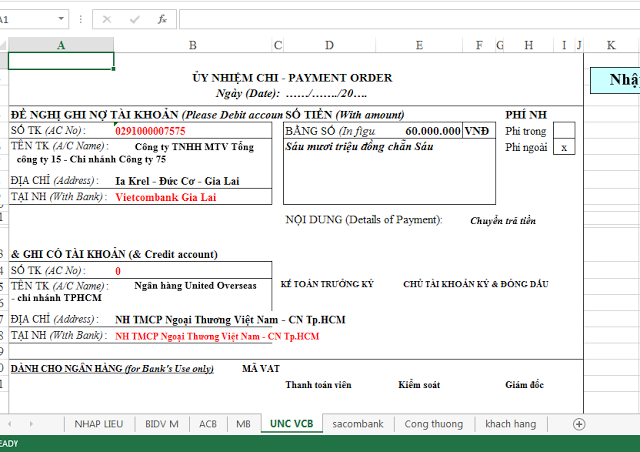The width and height of the screenshot is (640, 452).
Task: Click the formula bar input field
Action: click(x=400, y=19)
